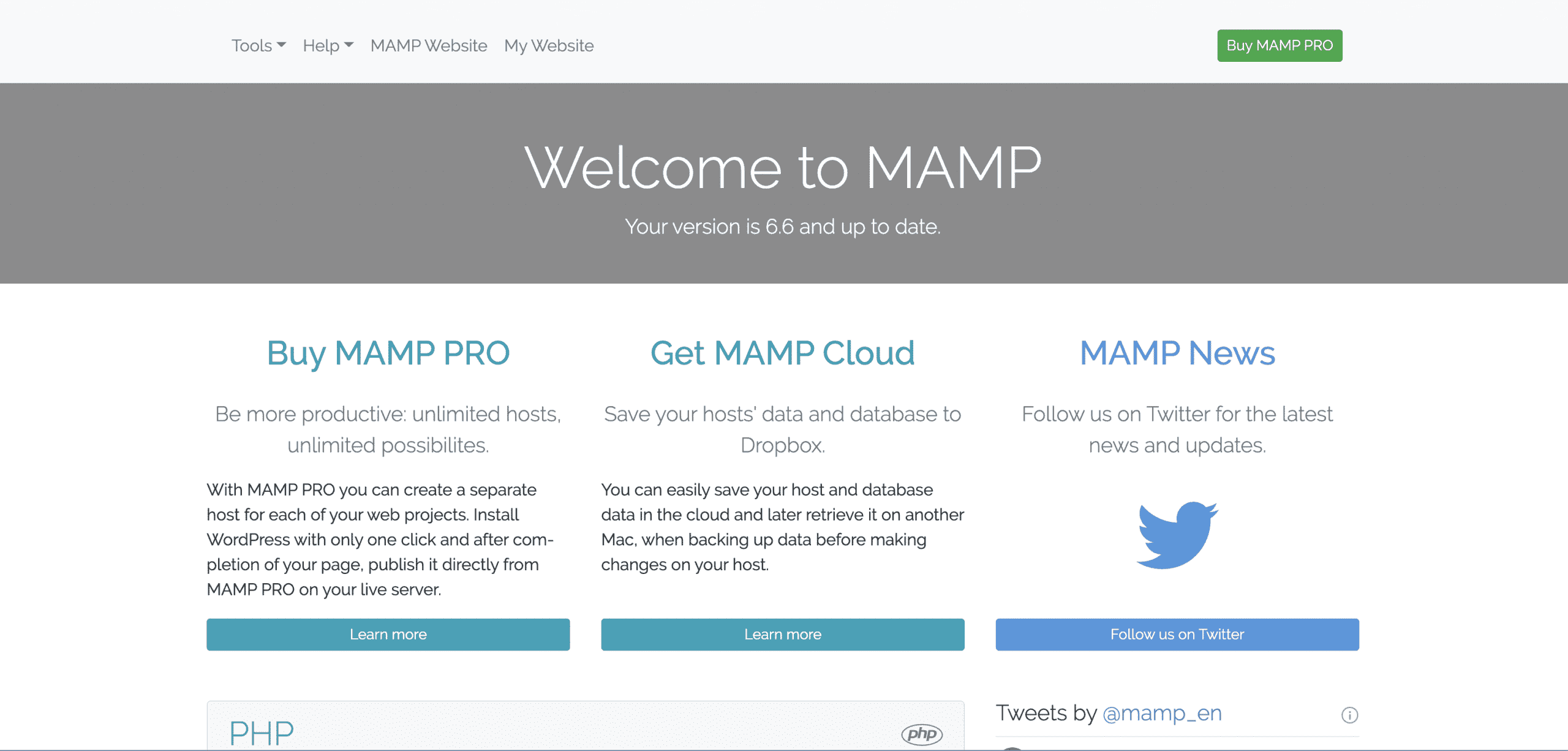Select the PHP section heading
This screenshot has width=1568, height=751.
(x=262, y=733)
